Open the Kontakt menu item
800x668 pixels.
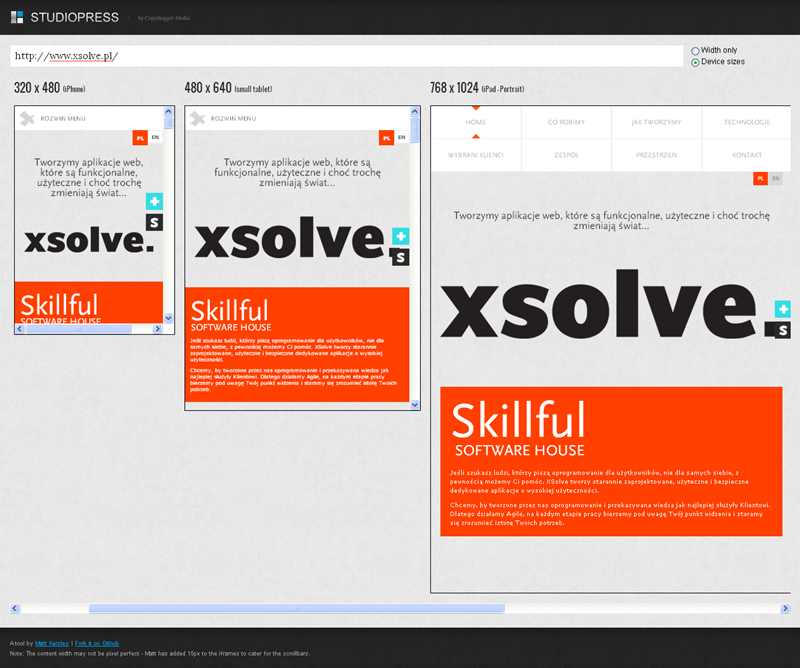pos(746,155)
